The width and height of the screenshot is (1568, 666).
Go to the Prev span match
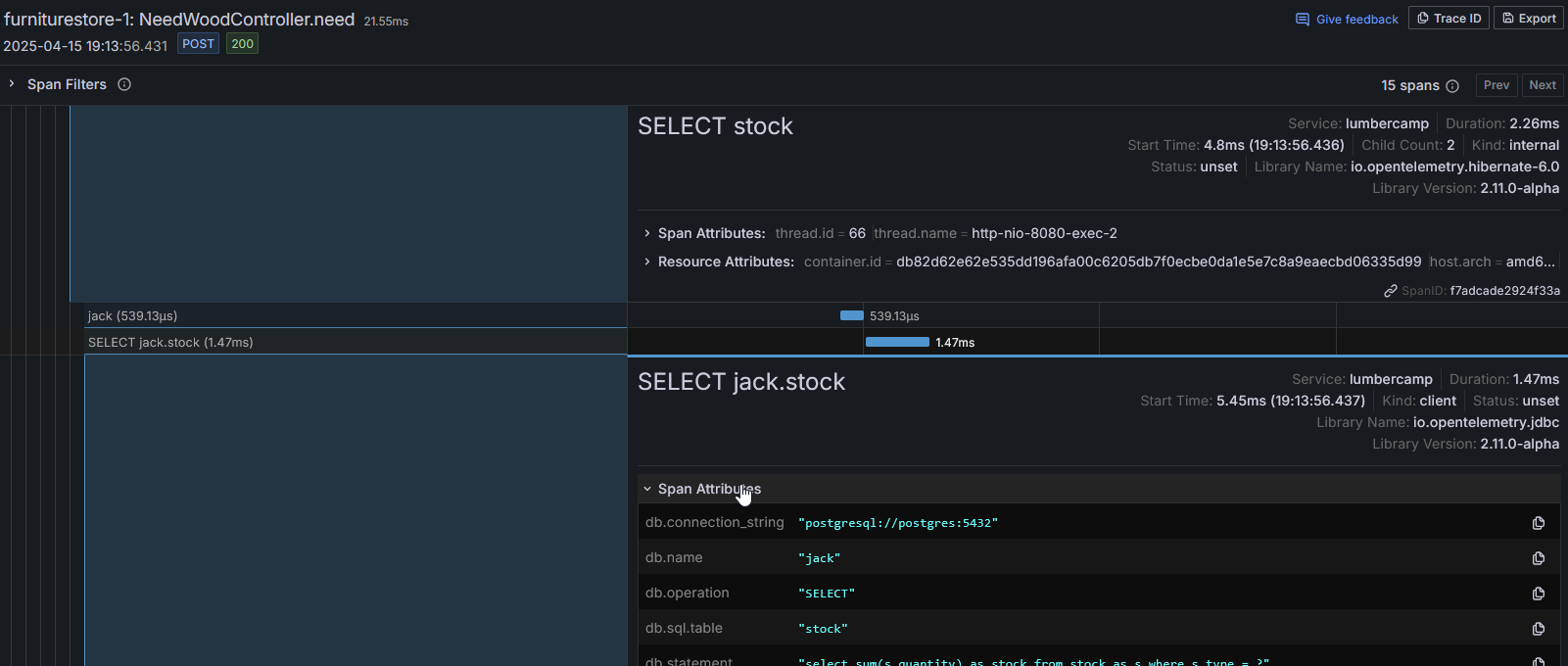(1496, 85)
